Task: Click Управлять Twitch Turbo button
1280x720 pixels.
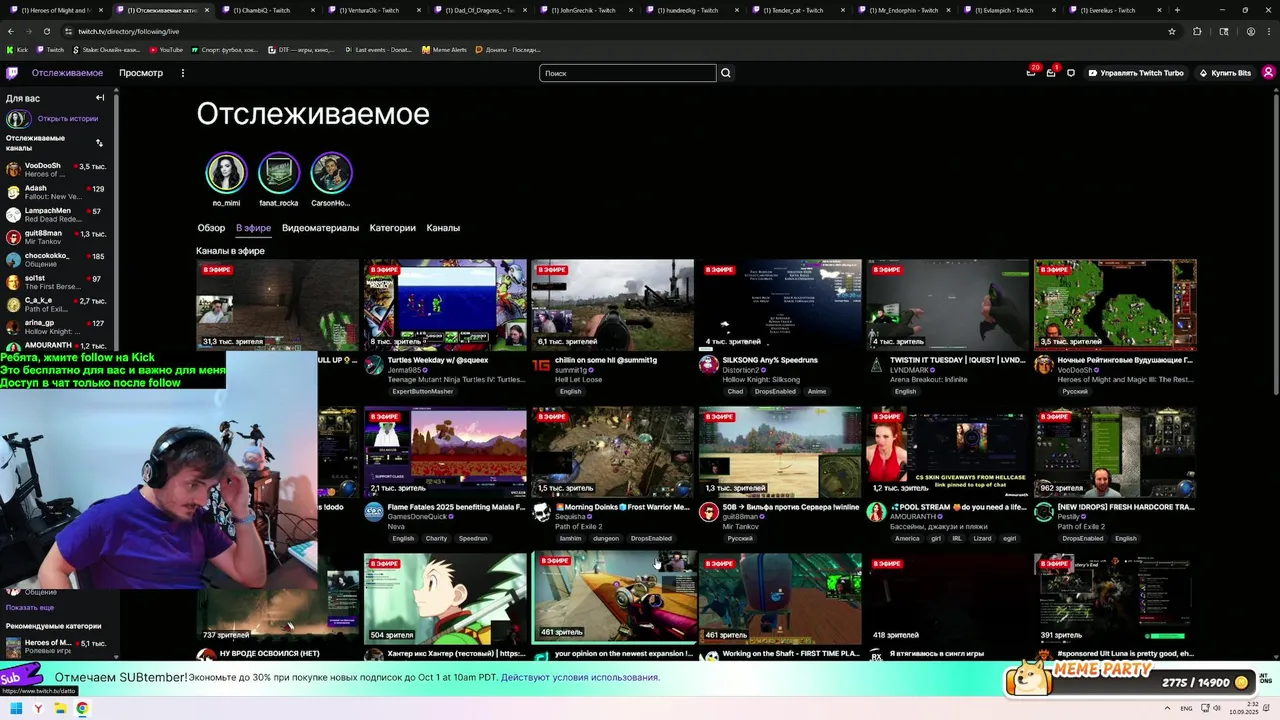Action: (1136, 73)
